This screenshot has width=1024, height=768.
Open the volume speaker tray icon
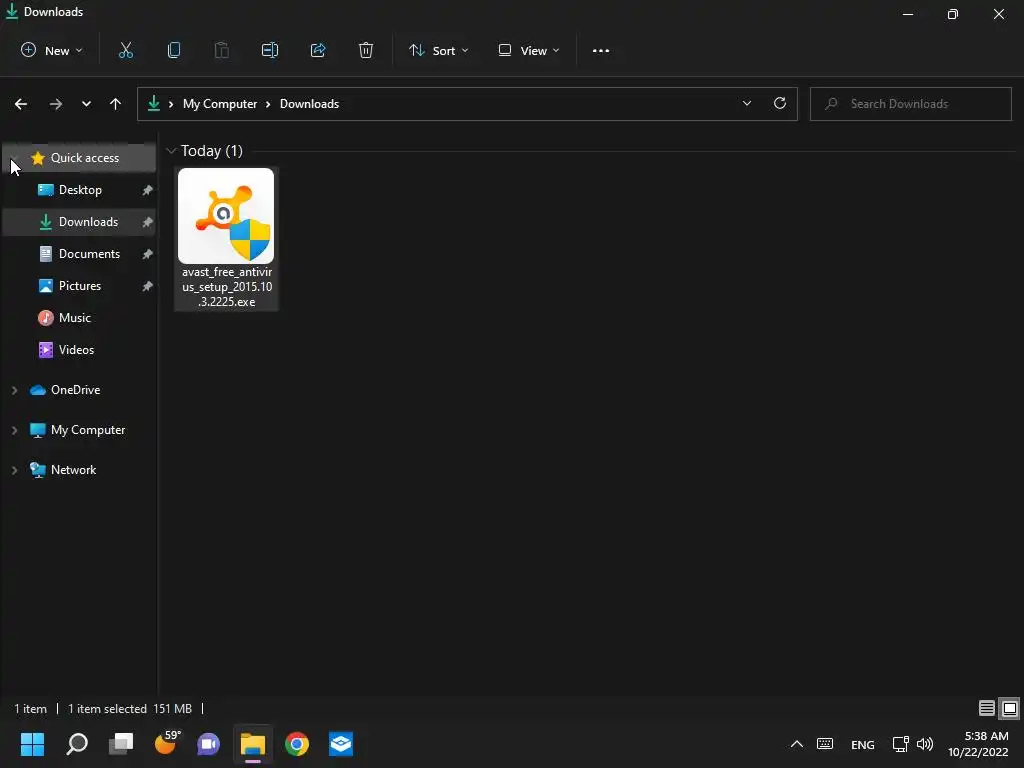point(925,744)
